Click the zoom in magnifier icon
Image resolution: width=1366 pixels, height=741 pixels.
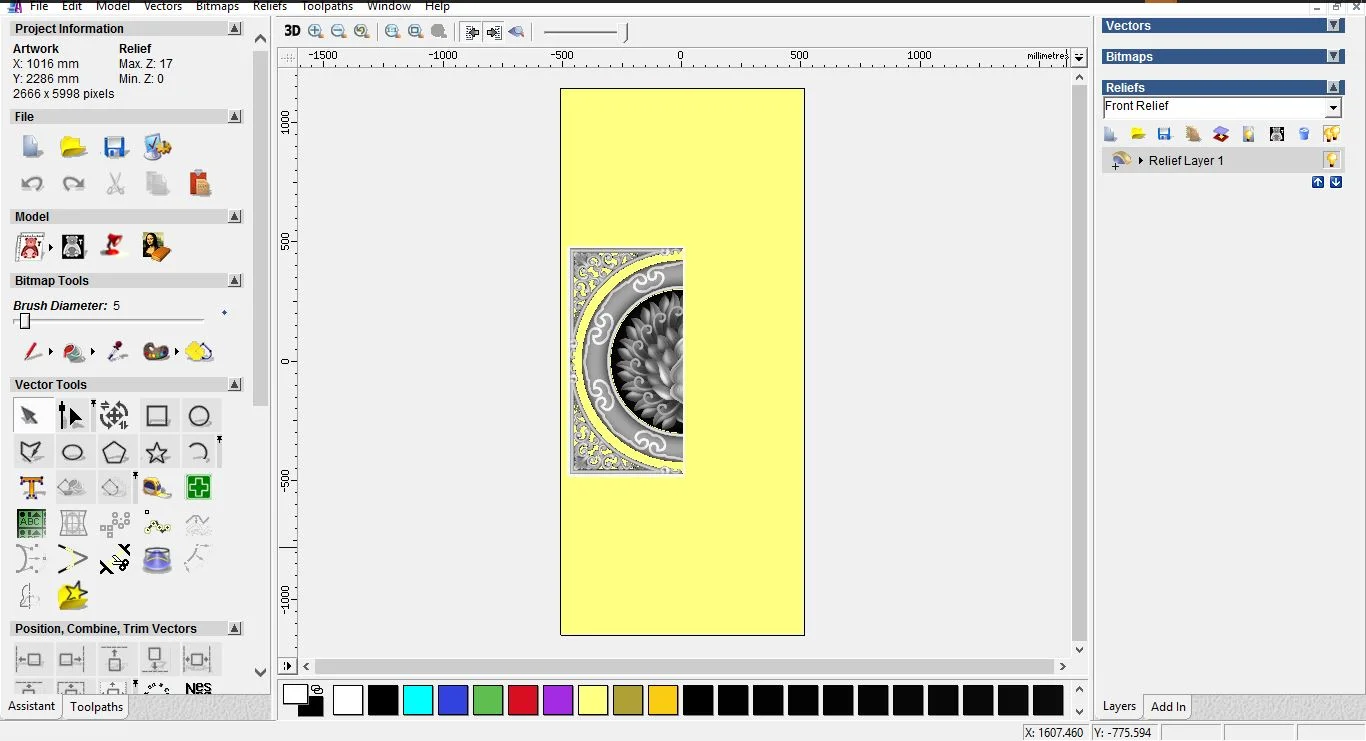(316, 31)
